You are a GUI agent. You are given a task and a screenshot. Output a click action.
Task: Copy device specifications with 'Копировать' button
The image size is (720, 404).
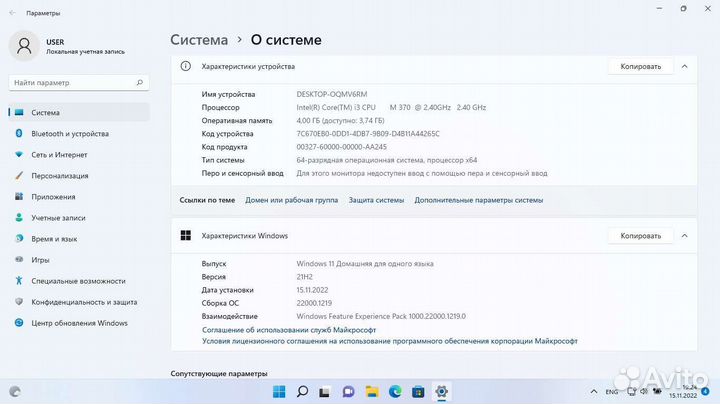tap(641, 67)
